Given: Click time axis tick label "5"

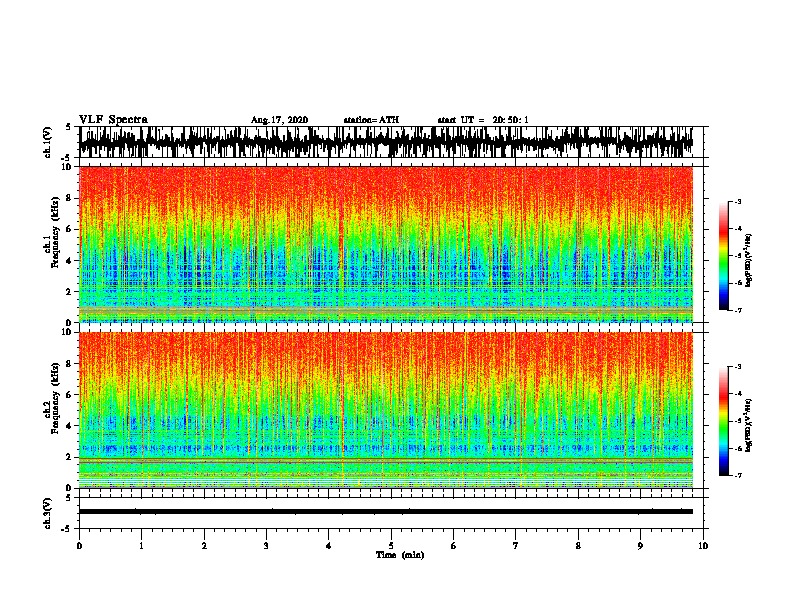Looking at the screenshot, I should click(x=391, y=546).
